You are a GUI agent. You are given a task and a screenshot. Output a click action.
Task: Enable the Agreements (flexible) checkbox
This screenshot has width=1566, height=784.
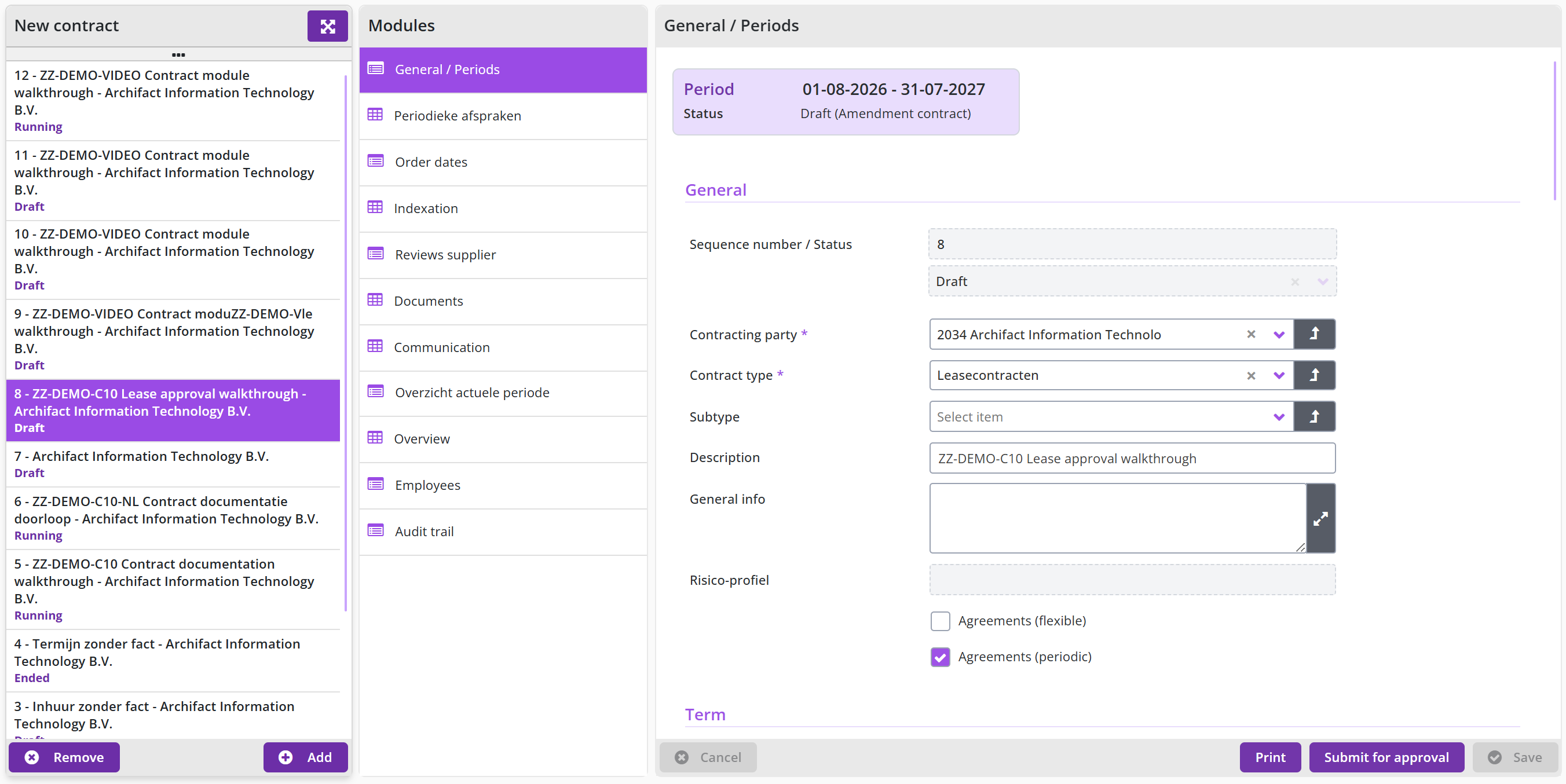pyautogui.click(x=940, y=621)
